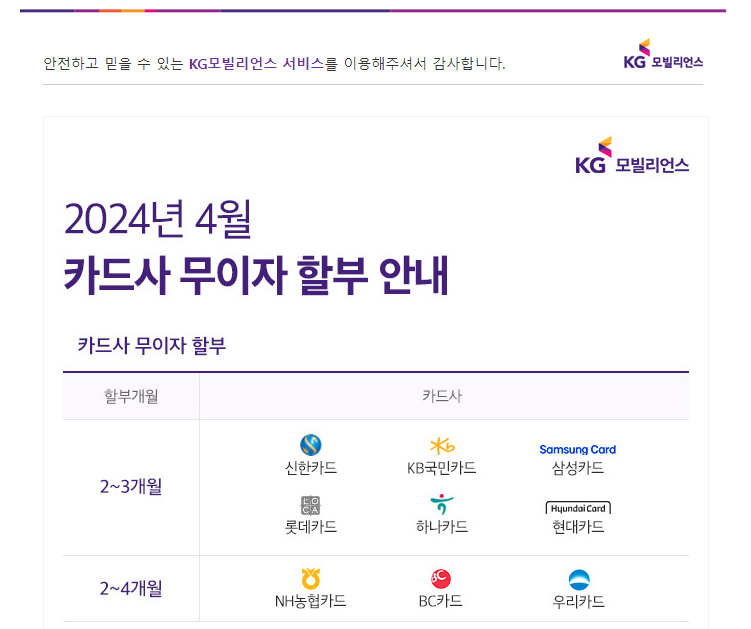Click the 2~4개월 installment row cell
Viewport: 751px width, 629px height.
pos(131,588)
